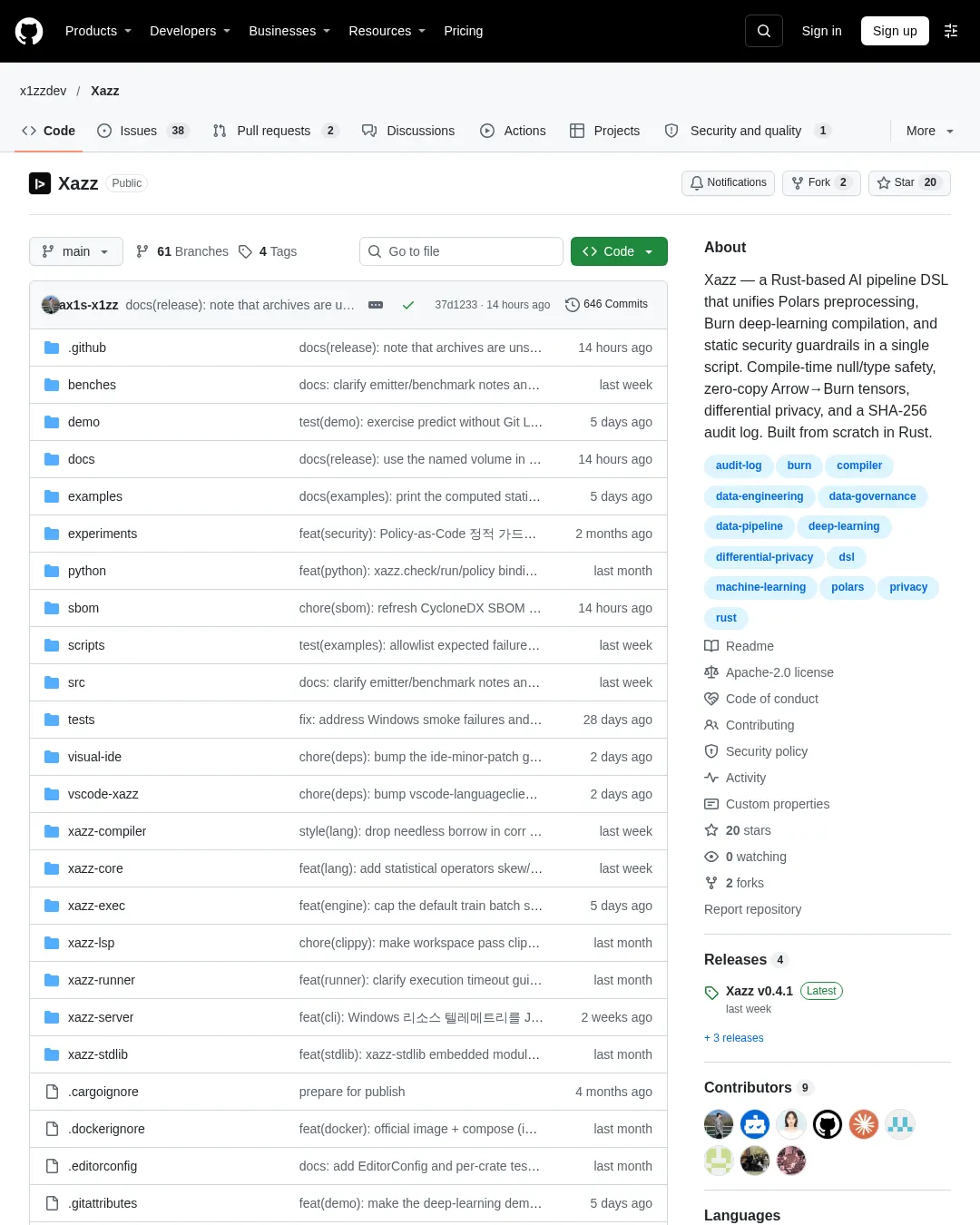Select the Code tab
This screenshot has width=980, height=1225.
(x=48, y=131)
